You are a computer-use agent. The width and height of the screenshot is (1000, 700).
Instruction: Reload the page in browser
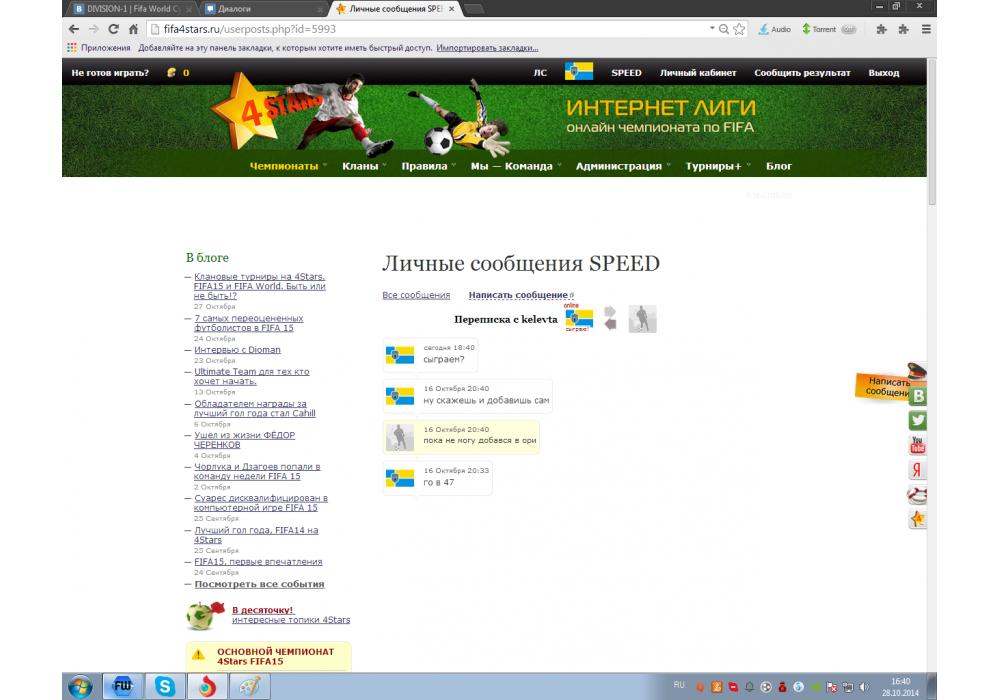[x=113, y=29]
